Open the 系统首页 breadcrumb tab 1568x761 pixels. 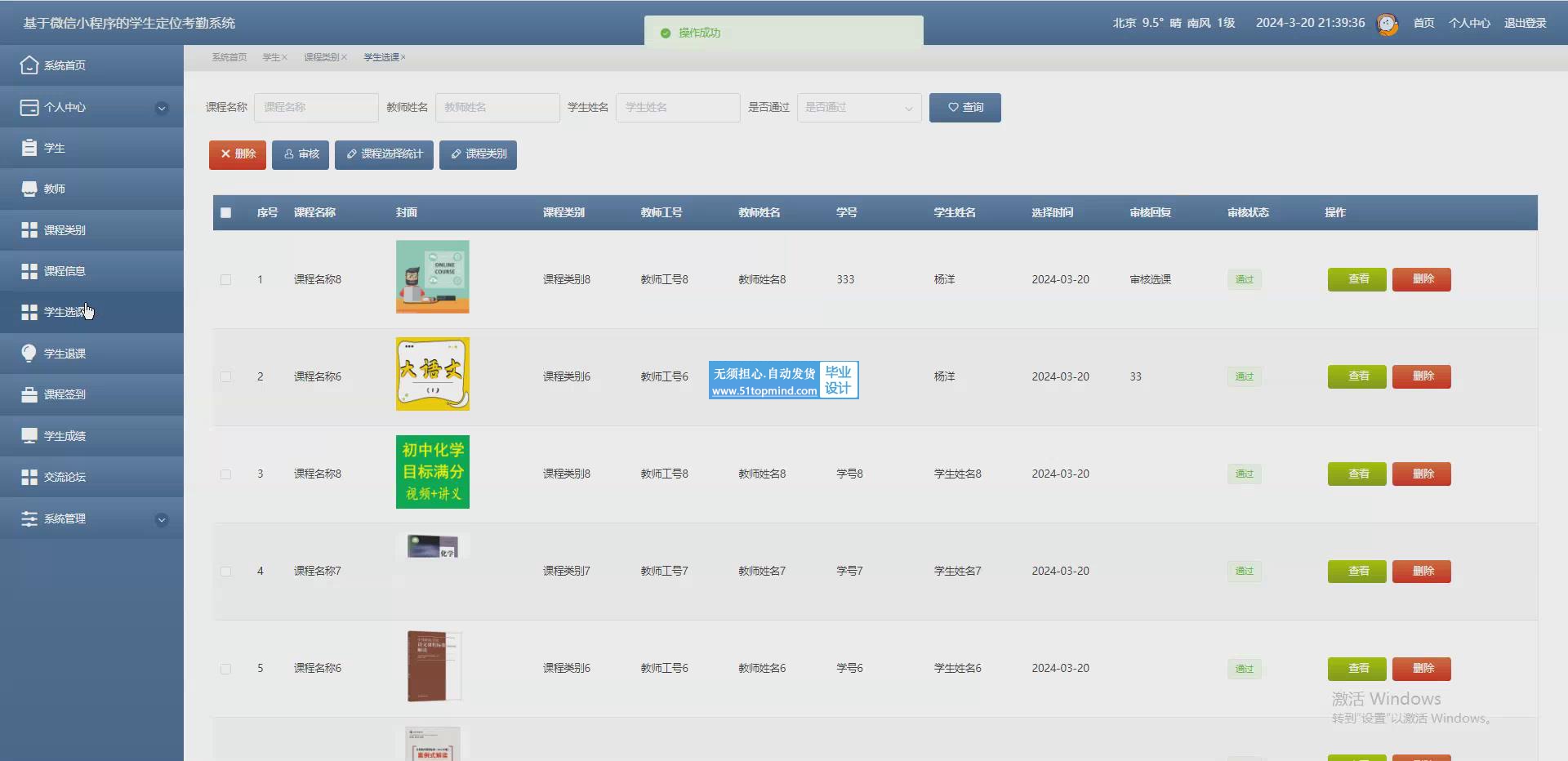point(229,57)
